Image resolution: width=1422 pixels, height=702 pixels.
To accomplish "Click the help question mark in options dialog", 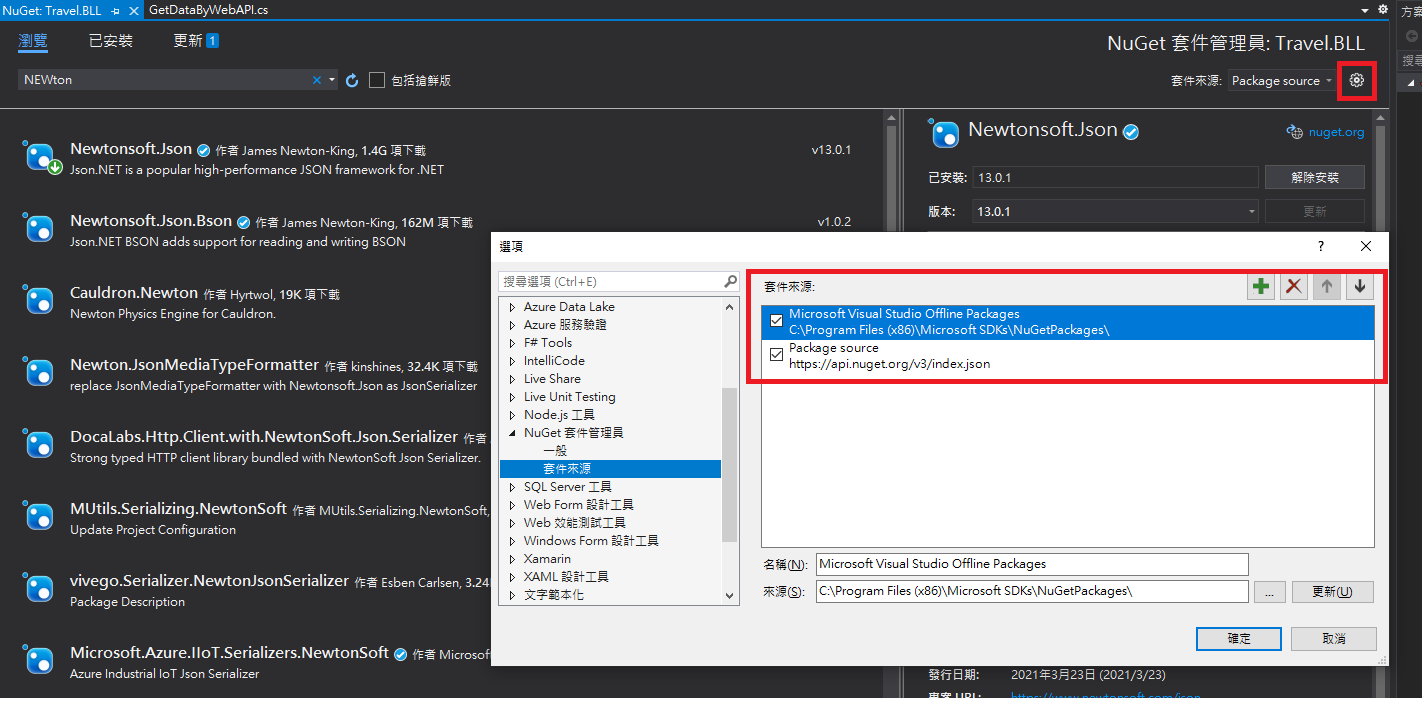I will 1320,246.
